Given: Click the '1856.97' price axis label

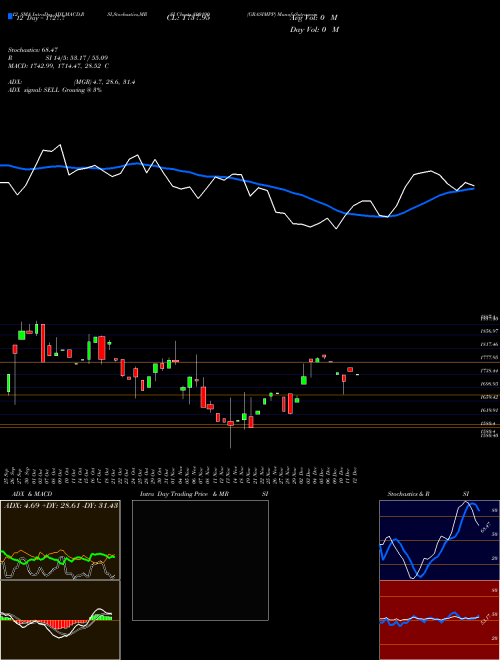Looking at the screenshot, I should click(x=489, y=331).
